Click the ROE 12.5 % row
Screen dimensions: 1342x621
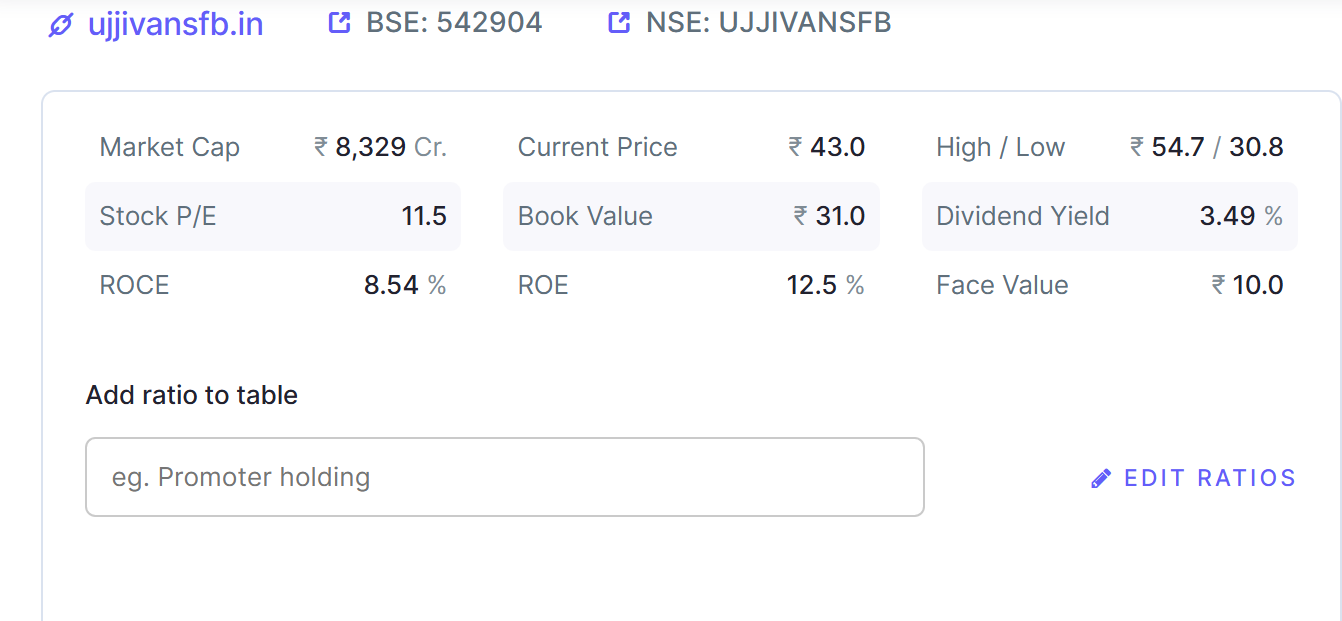pos(691,285)
